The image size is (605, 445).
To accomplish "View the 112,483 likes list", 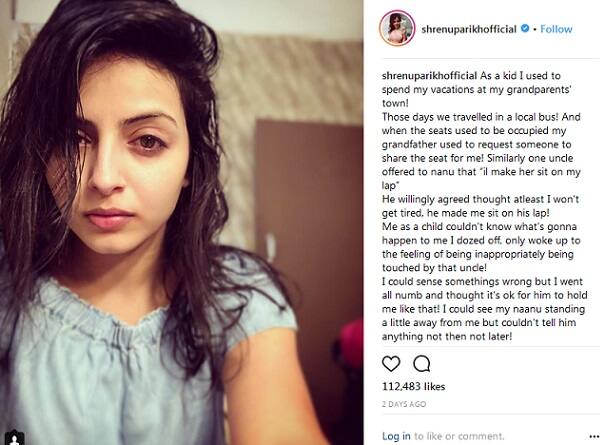I will click(x=413, y=386).
